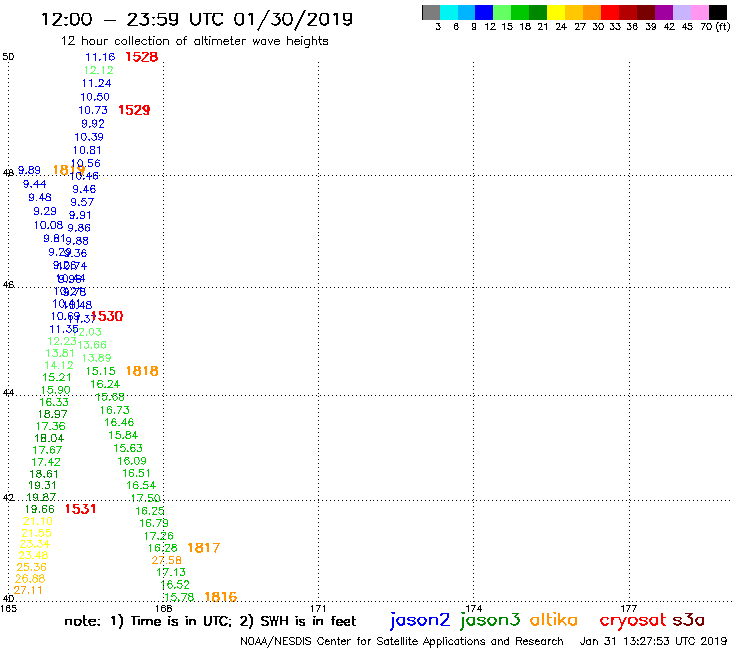
Task: Click wave height value 9.92
Action: point(93,124)
